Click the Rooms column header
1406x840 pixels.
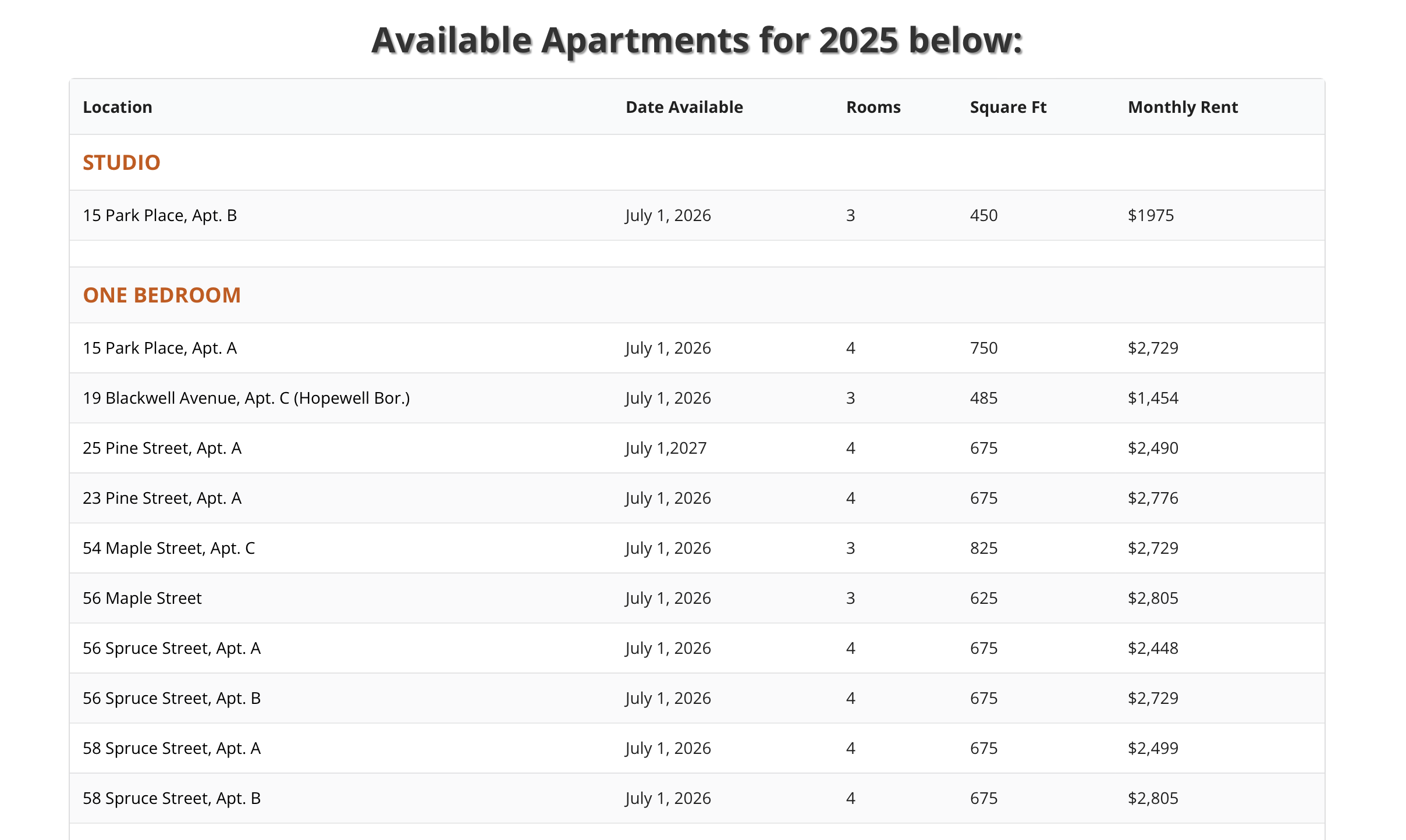tap(873, 107)
